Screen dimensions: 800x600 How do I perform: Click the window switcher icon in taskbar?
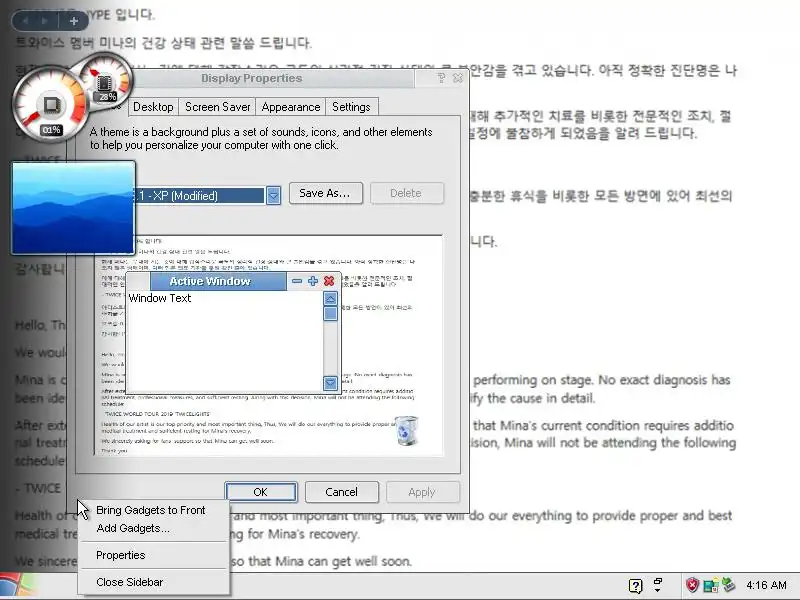(x=658, y=585)
